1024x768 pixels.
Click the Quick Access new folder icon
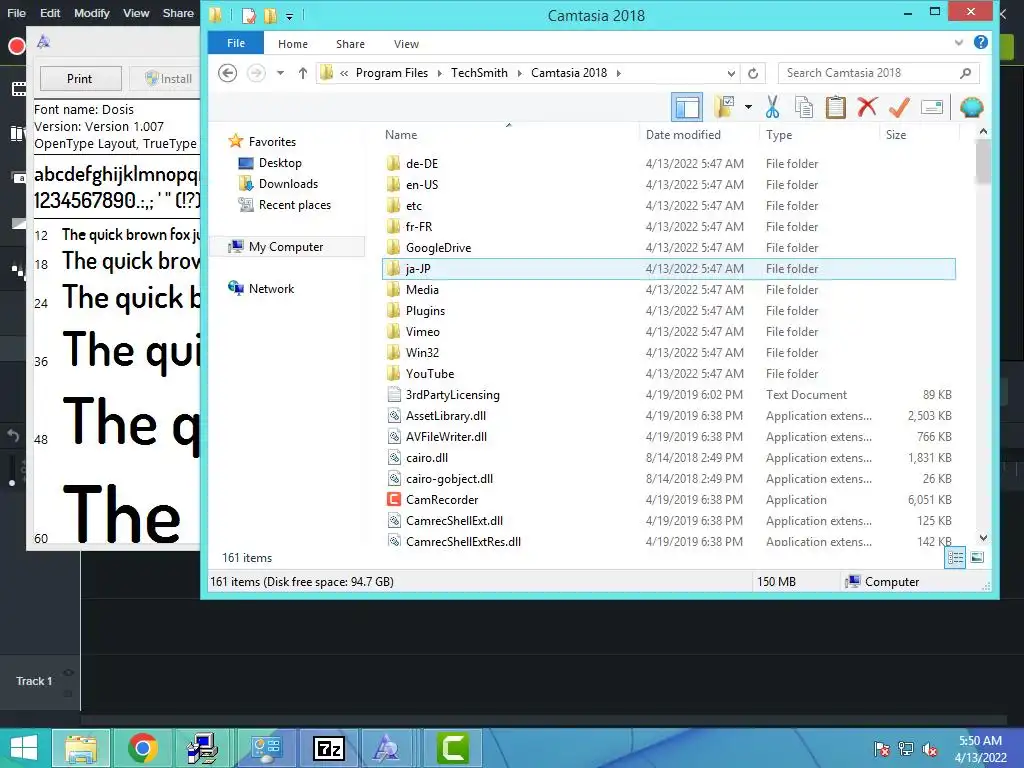[x=270, y=15]
